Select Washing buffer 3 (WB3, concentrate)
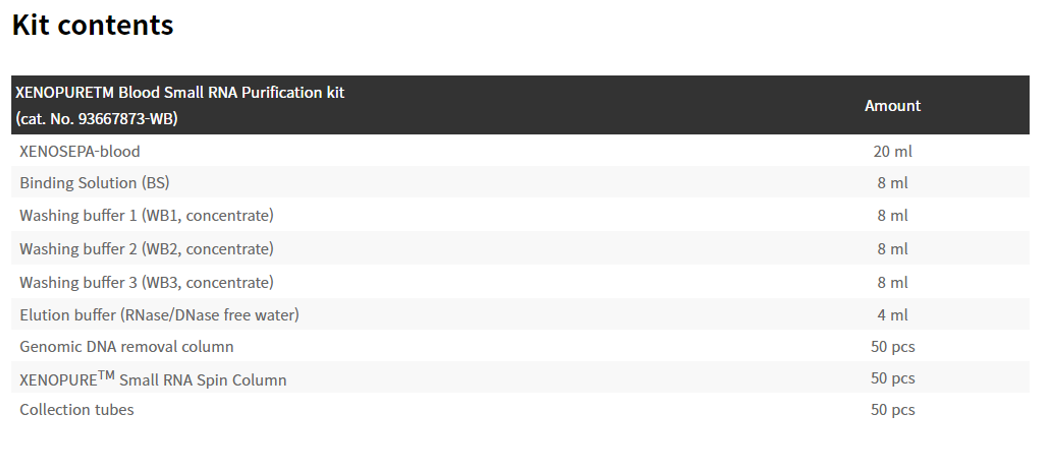The width and height of the screenshot is (1040, 457). [146, 282]
